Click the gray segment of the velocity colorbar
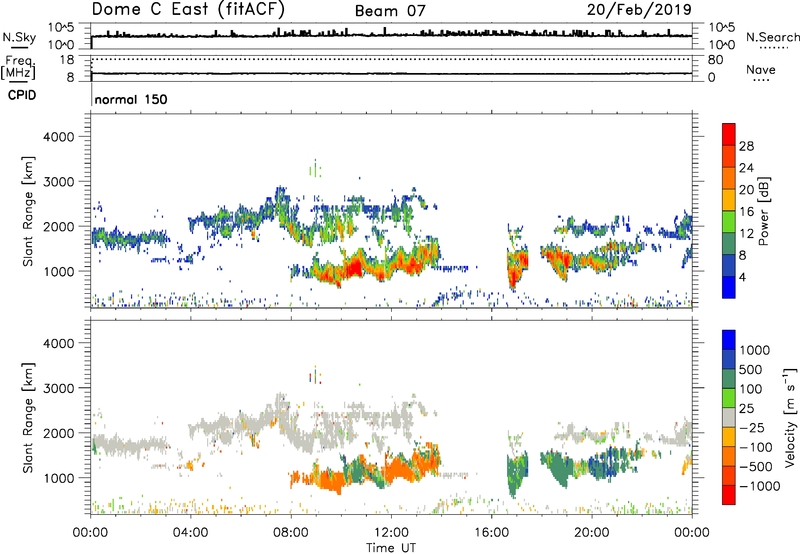Image resolution: width=800 pixels, height=554 pixels. point(729,418)
